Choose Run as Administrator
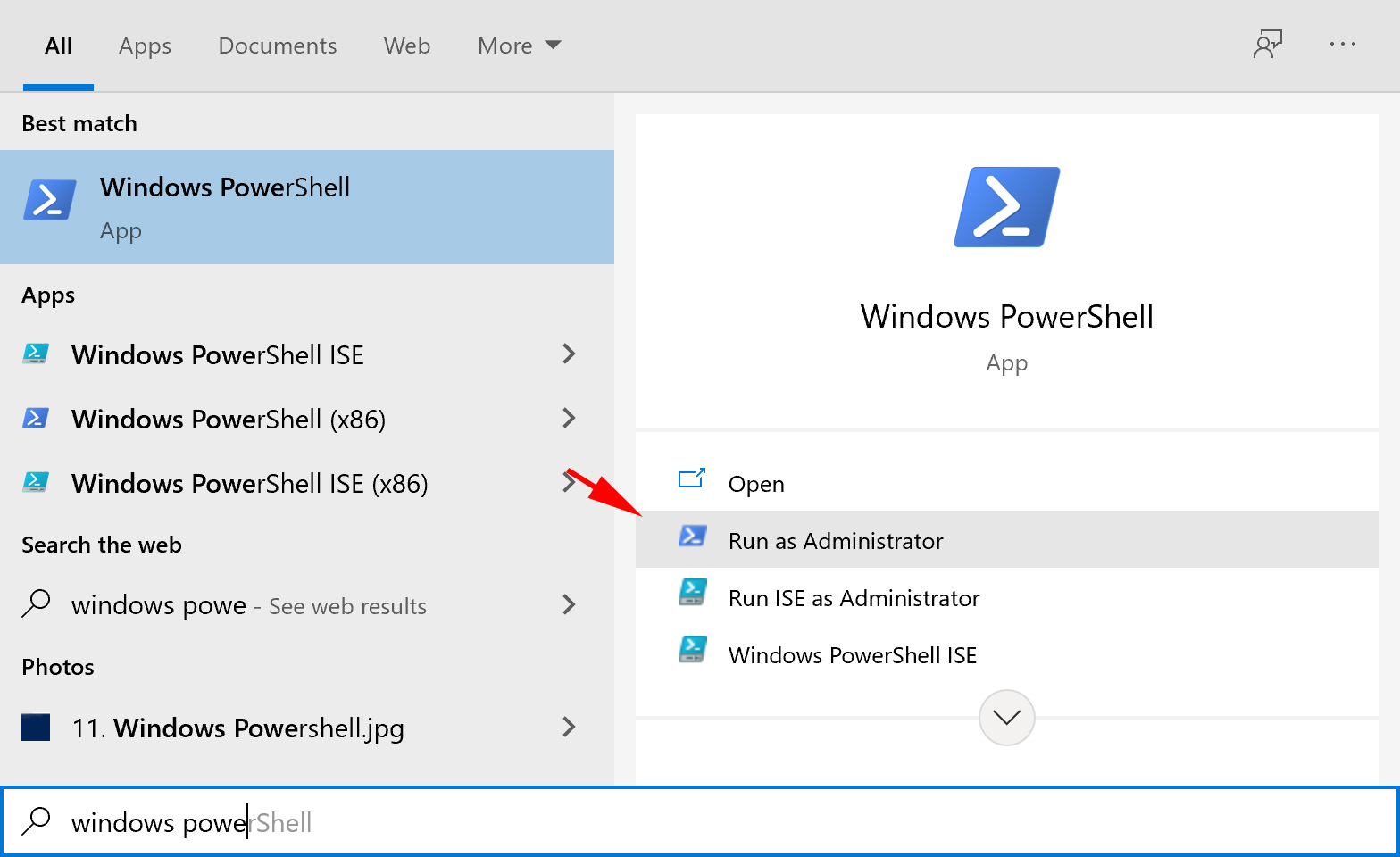The image size is (1400, 857). coord(1007,539)
